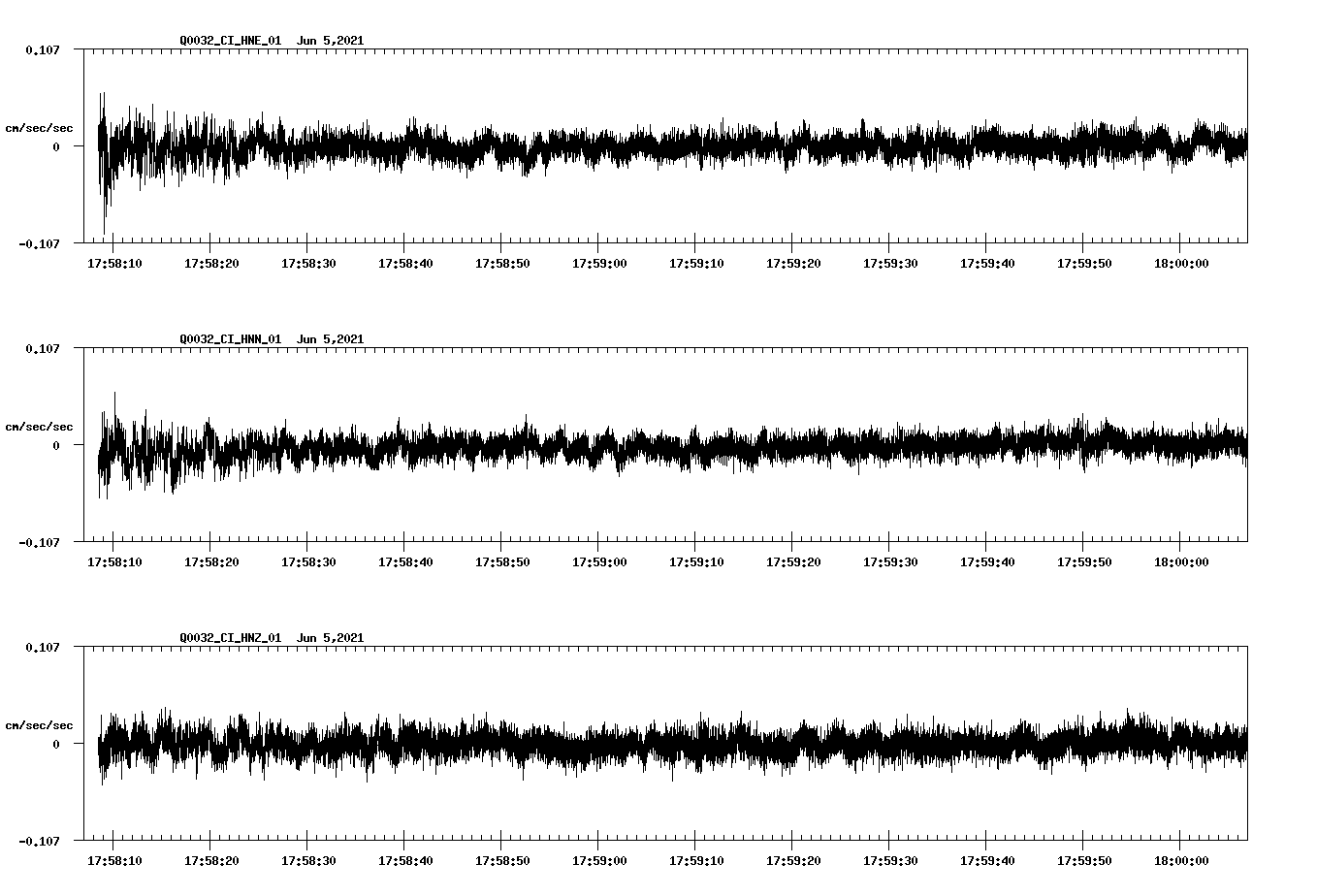Click the 17:59:50 time label on the HNZ axis
This screenshot has width=1317, height=896.
click(x=1084, y=860)
